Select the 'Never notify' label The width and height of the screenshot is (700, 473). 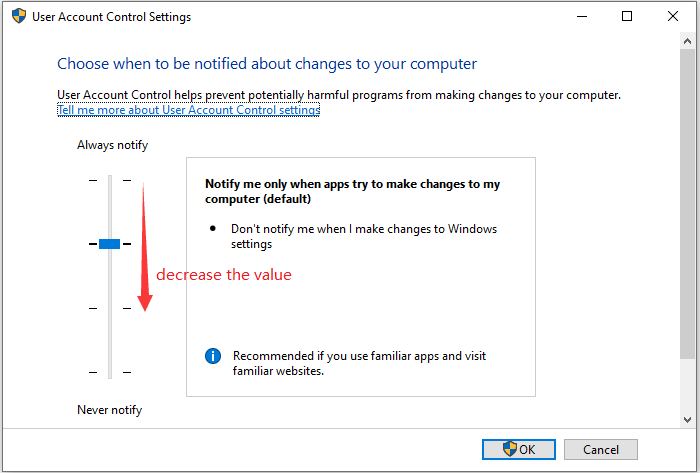[x=109, y=410]
